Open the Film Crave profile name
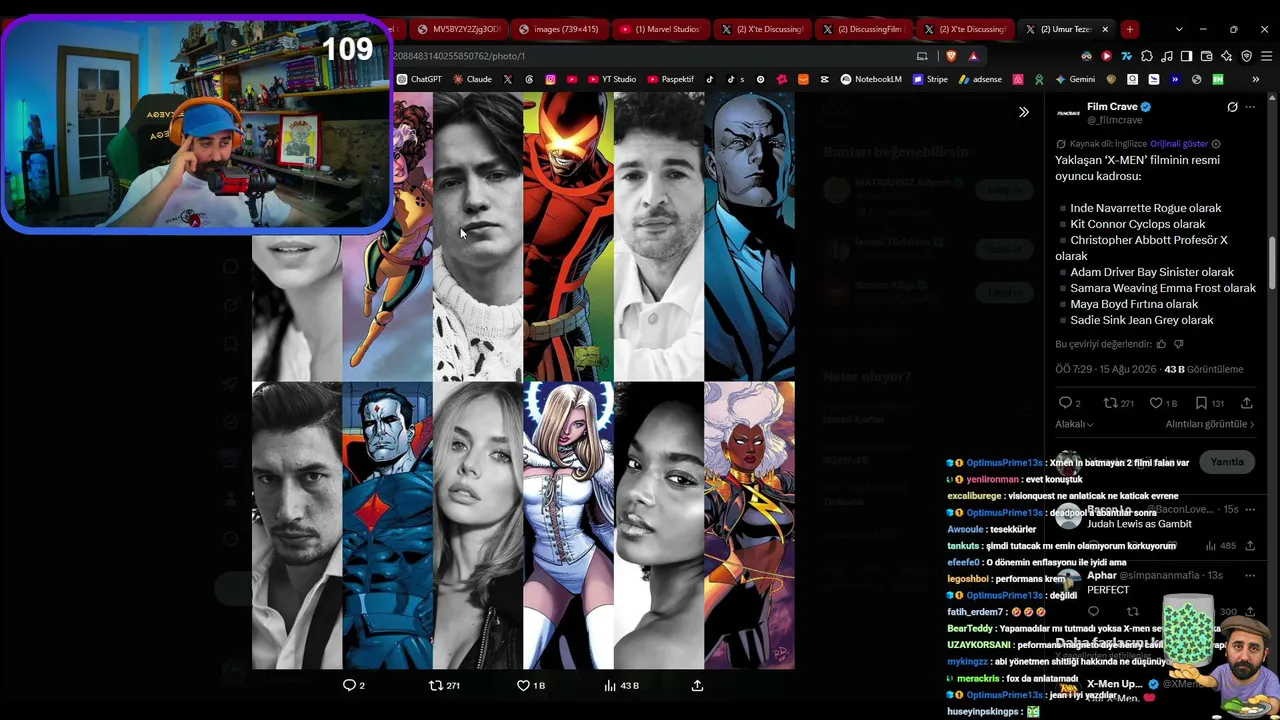1280x720 pixels. click(1112, 107)
